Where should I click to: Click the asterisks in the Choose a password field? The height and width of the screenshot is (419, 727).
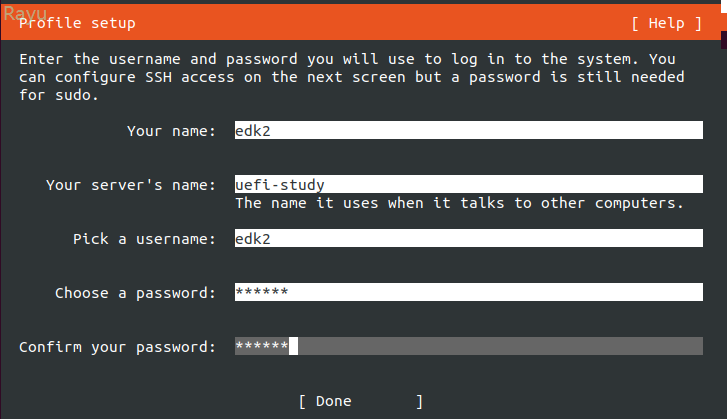point(261,293)
